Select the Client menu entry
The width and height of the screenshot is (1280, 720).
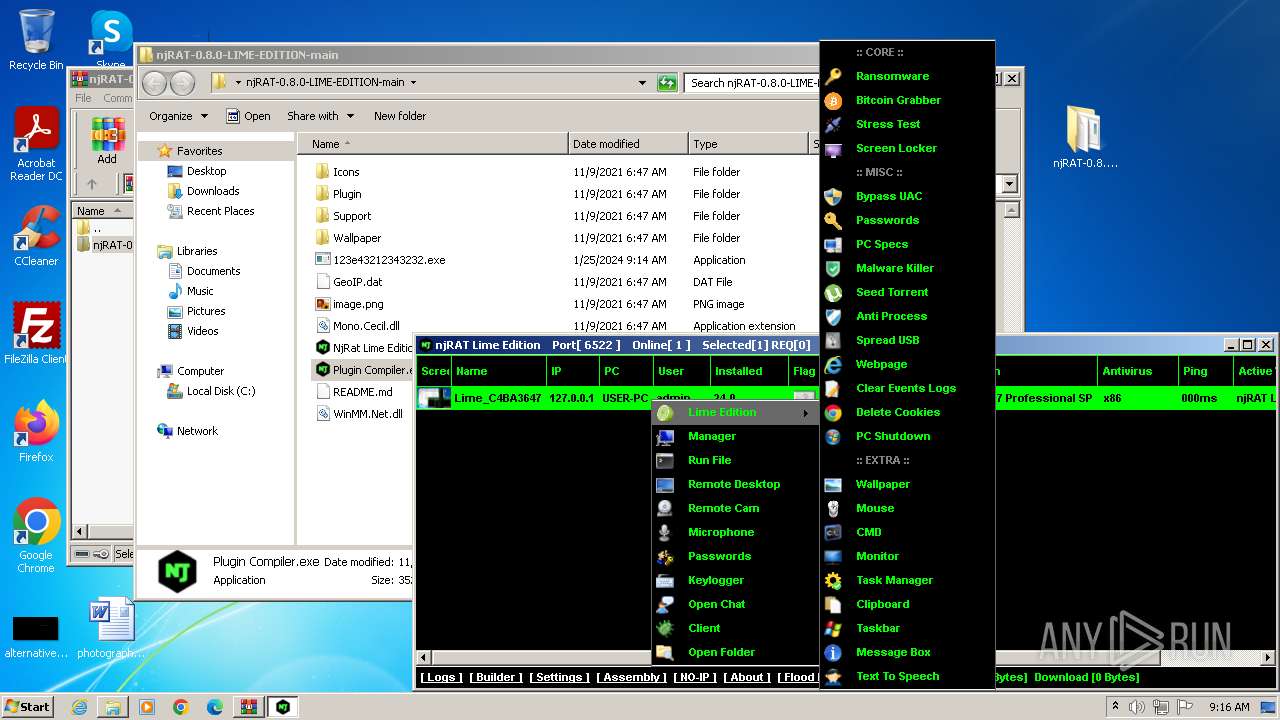click(x=704, y=628)
